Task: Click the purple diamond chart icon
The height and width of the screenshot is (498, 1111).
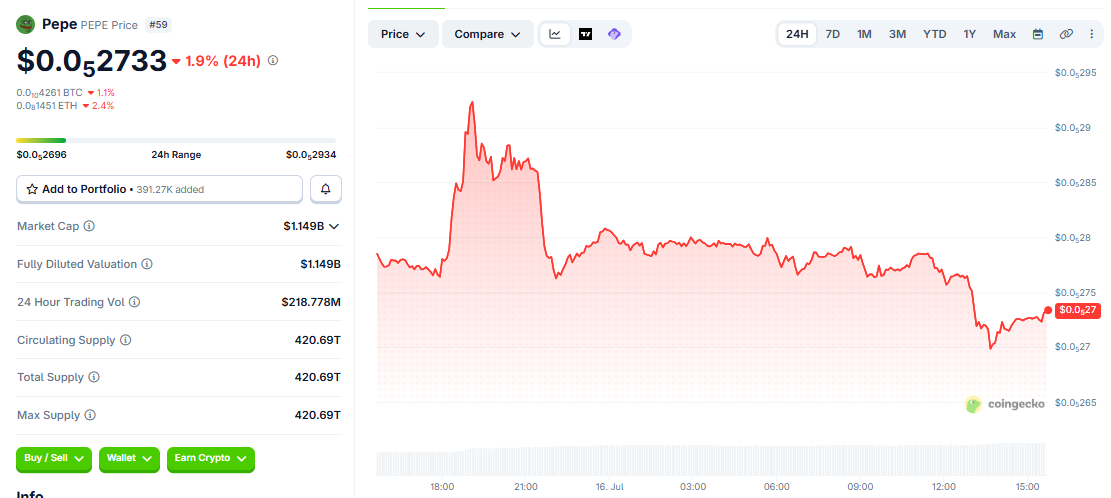Action: (614, 34)
